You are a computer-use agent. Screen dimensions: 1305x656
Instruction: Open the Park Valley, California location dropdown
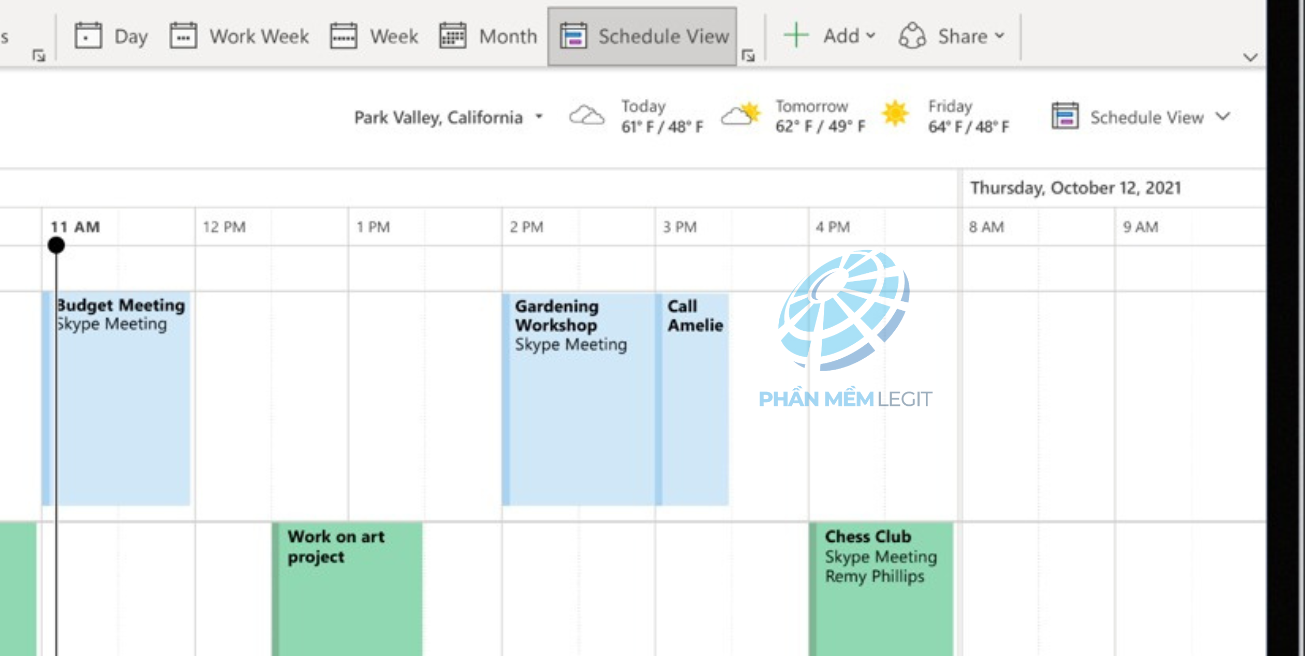tap(448, 117)
